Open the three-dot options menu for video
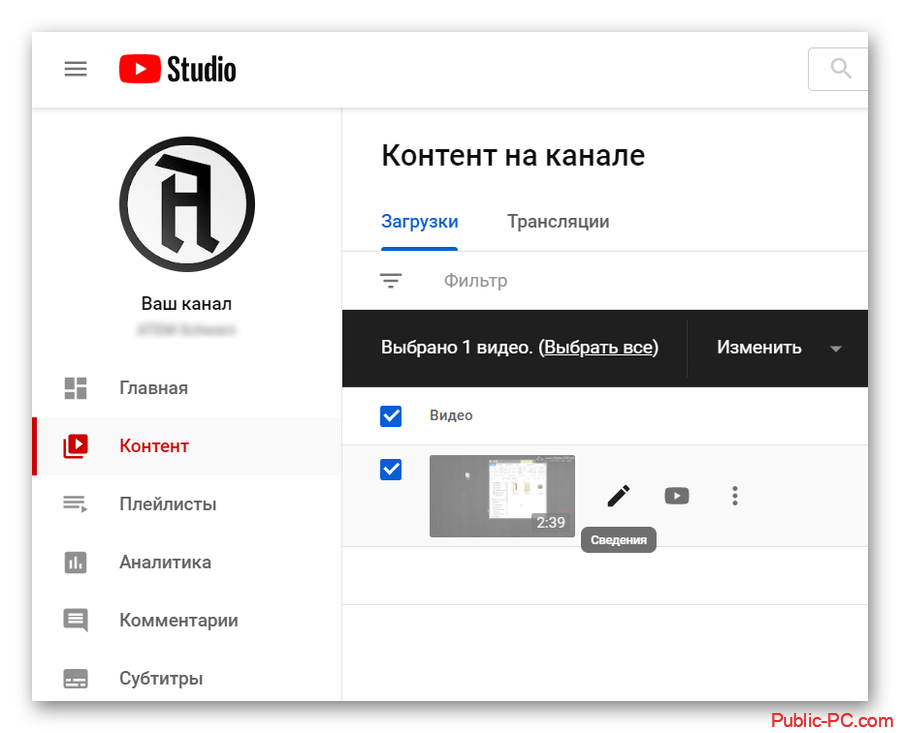This screenshot has width=900, height=733. pyautogui.click(x=735, y=495)
